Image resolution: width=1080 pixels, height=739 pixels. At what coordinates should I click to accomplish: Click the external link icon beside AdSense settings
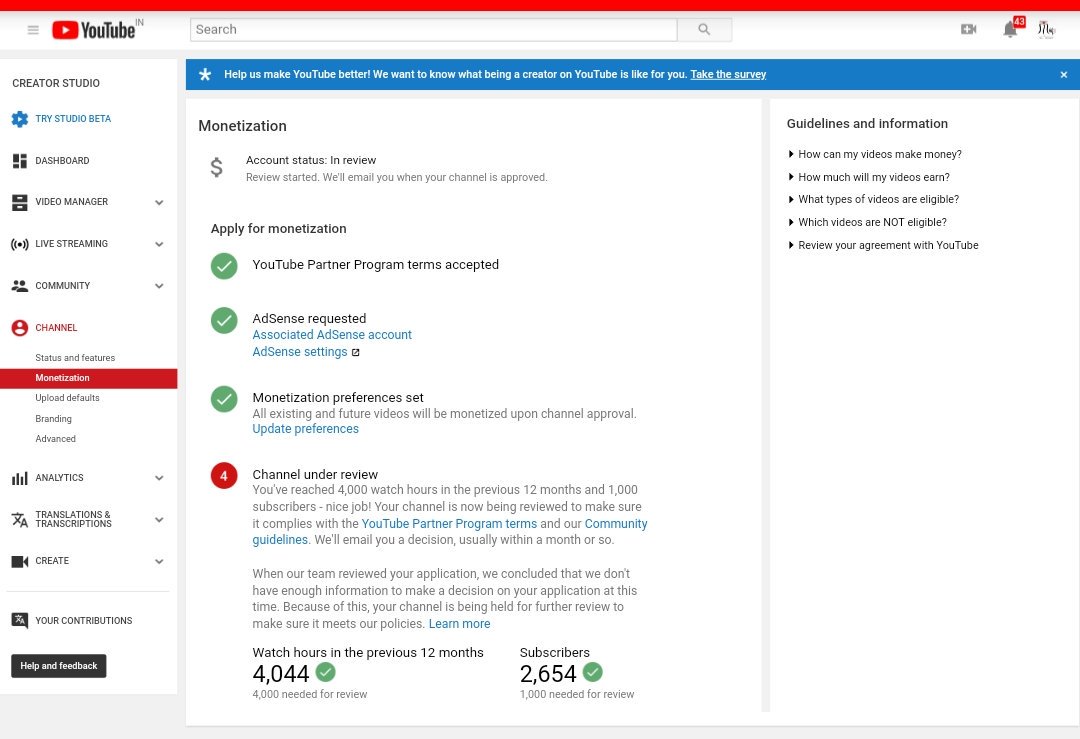pos(355,353)
